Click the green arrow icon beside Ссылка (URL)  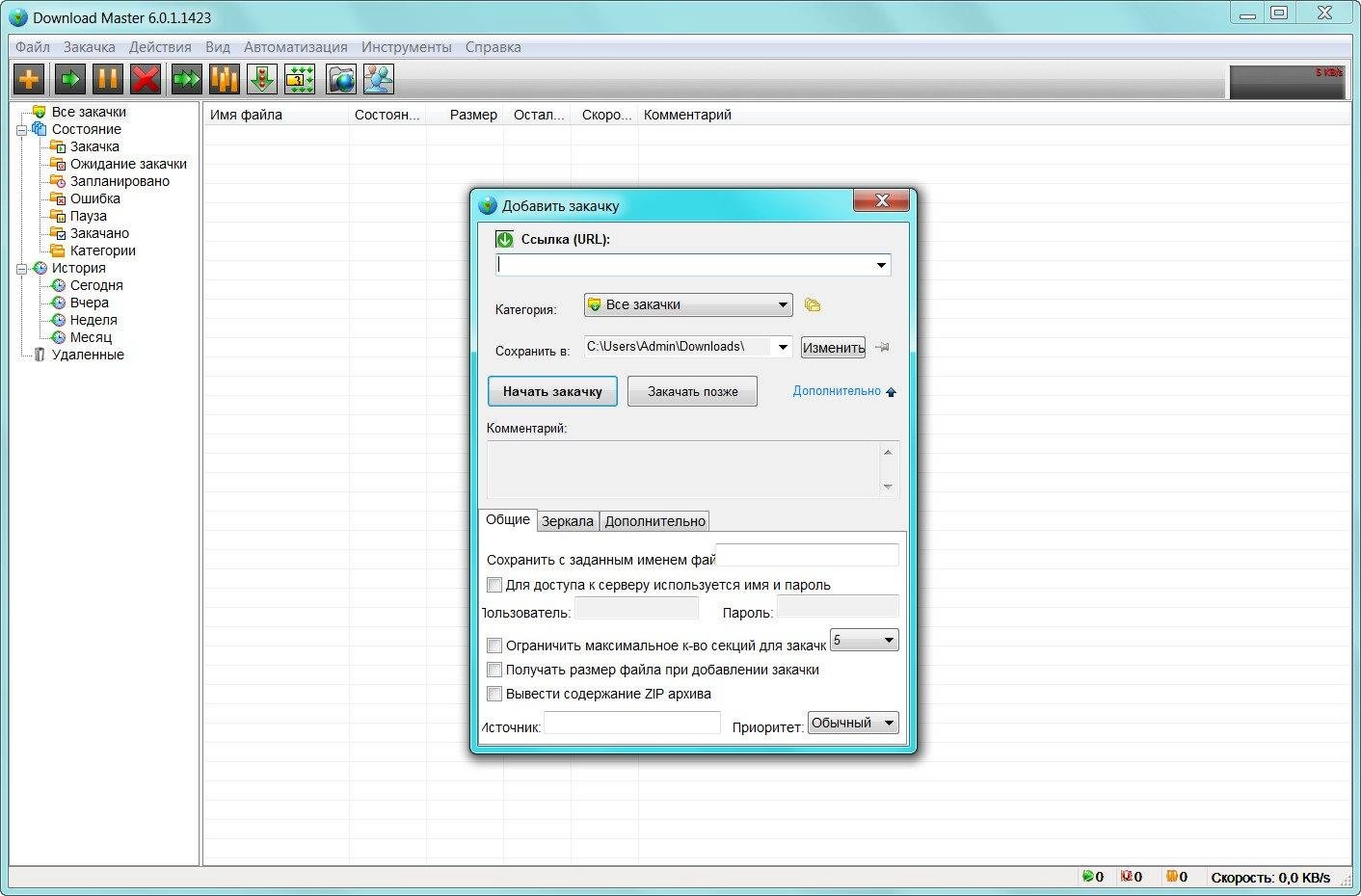504,239
